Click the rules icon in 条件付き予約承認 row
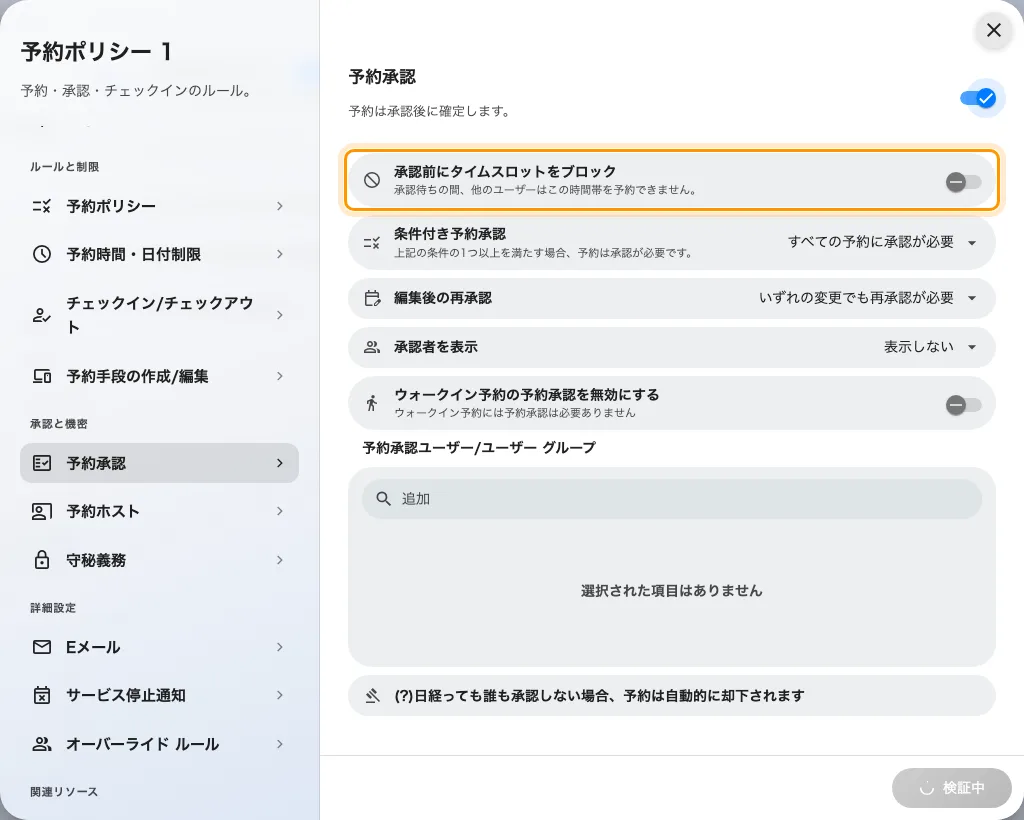 372,243
